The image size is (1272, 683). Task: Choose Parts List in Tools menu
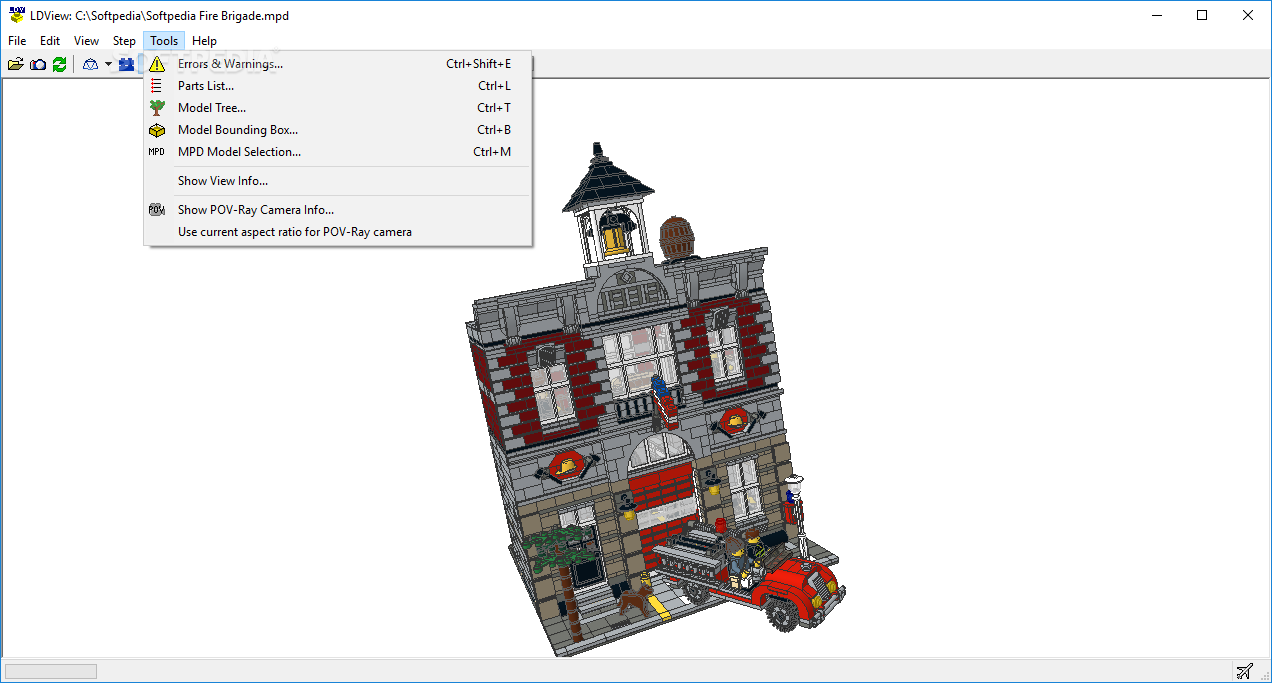coord(338,86)
